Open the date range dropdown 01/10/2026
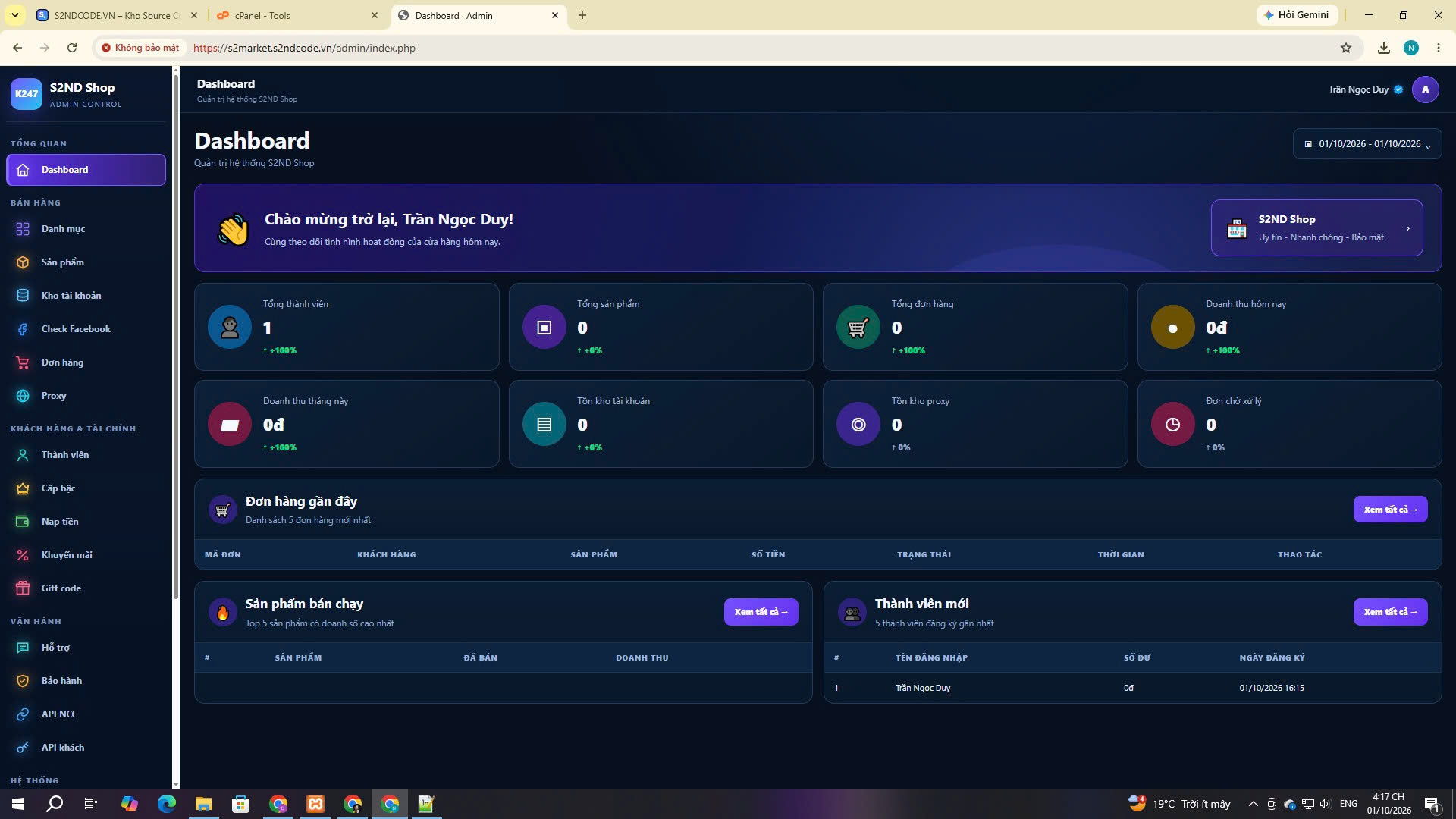 [1367, 144]
